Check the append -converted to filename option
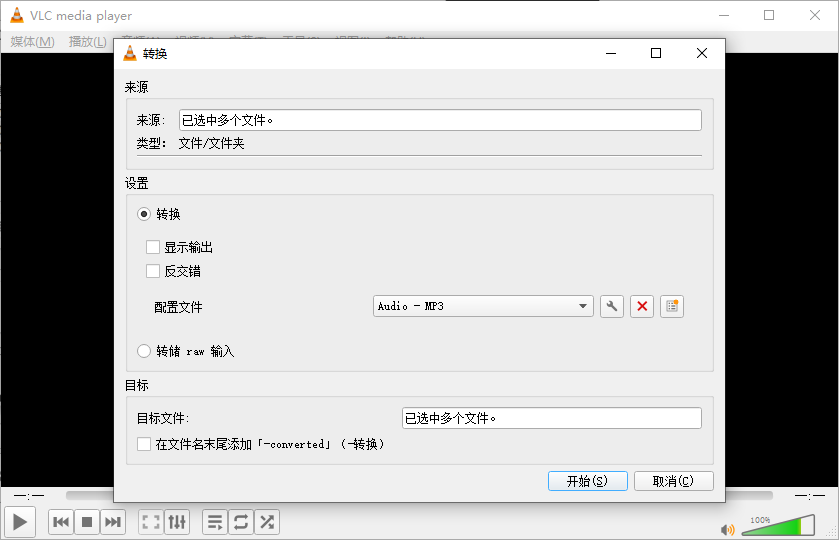839x540 pixels. coord(143,444)
